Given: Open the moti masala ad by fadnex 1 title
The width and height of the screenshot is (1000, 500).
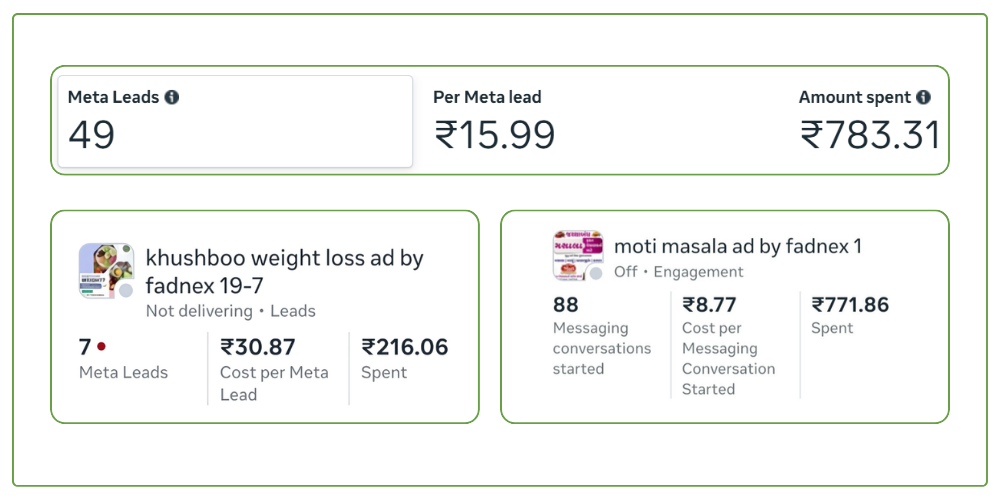Looking at the screenshot, I should click(738, 246).
